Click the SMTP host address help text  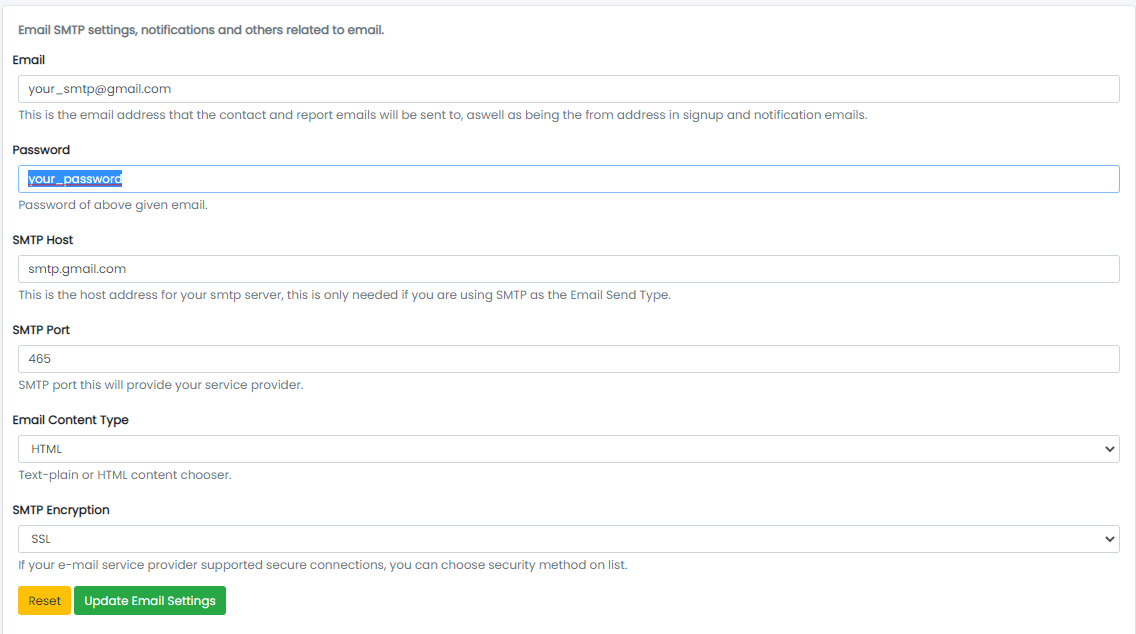[x=344, y=295]
